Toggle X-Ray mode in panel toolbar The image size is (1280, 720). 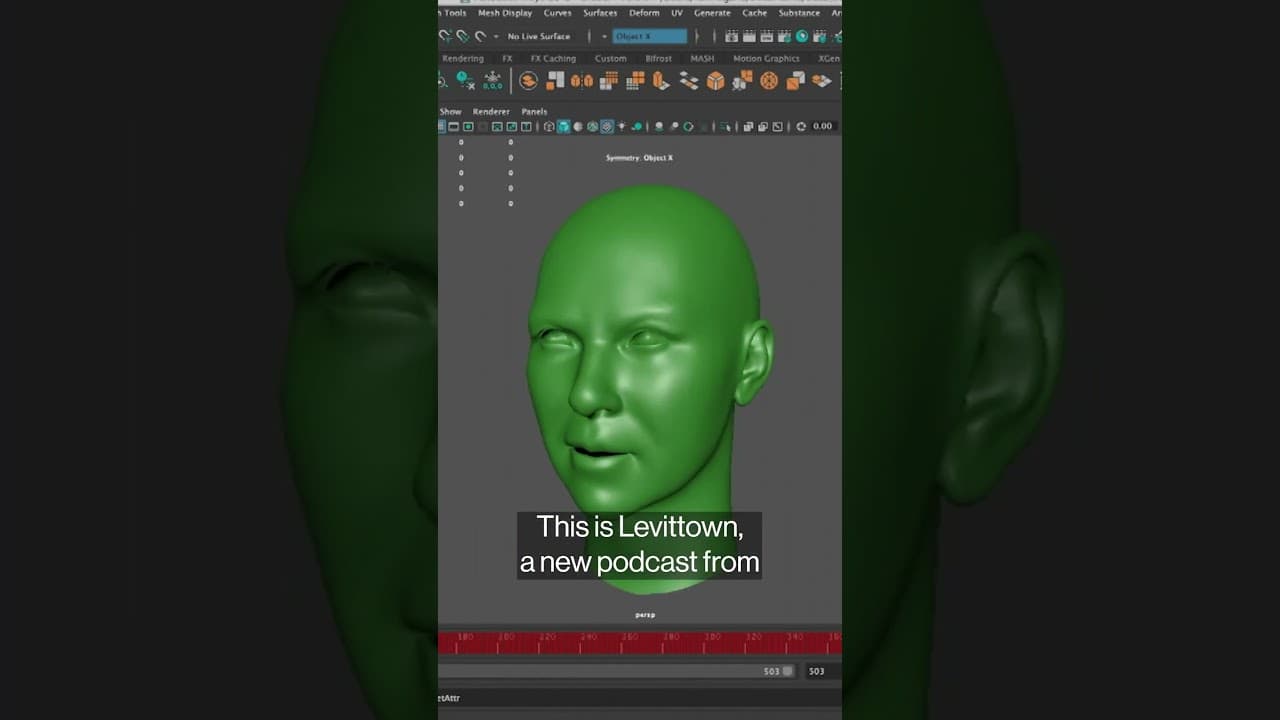point(748,126)
